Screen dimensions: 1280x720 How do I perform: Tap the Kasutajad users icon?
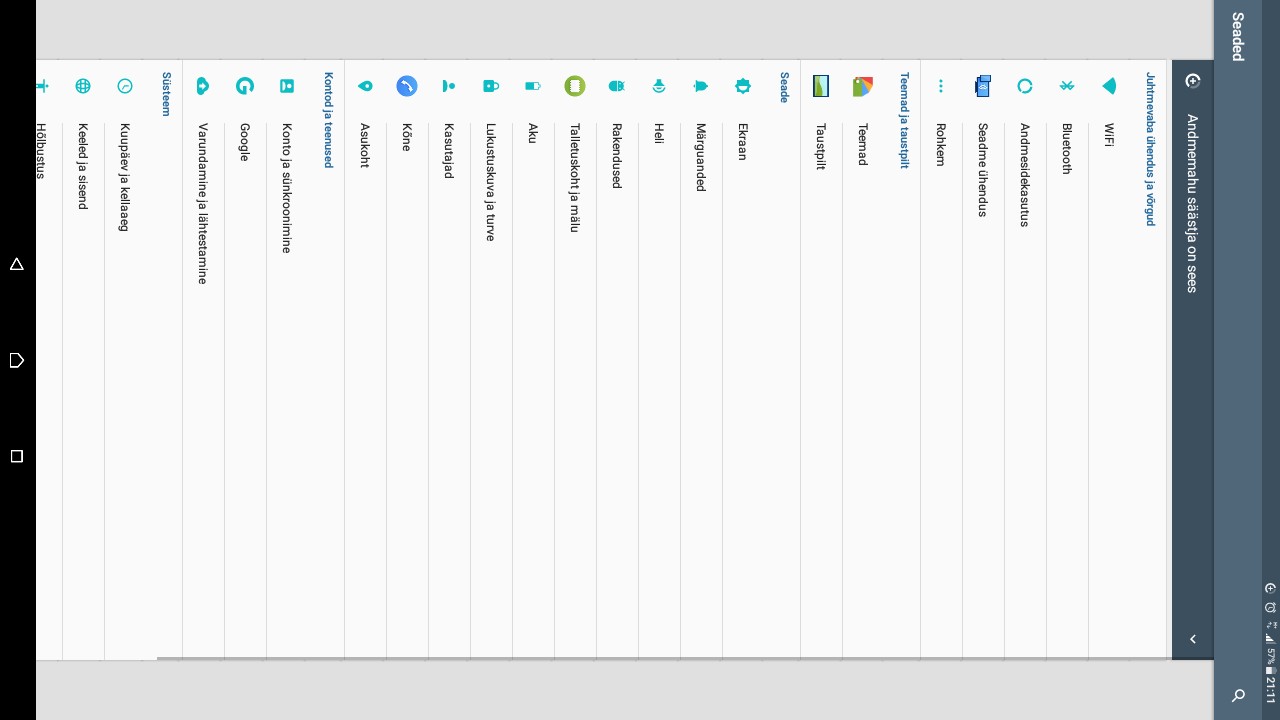coord(449,86)
